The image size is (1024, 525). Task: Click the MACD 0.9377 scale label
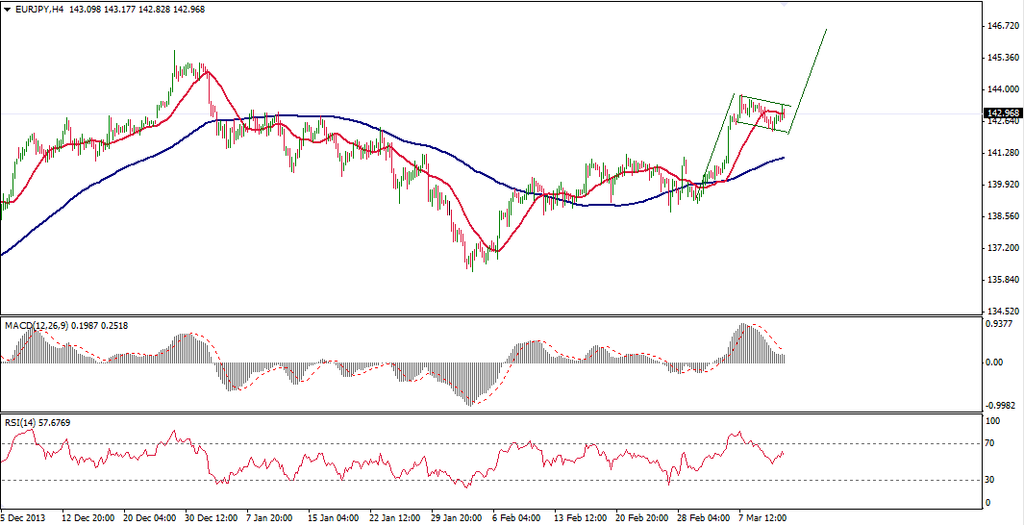(x=999, y=324)
